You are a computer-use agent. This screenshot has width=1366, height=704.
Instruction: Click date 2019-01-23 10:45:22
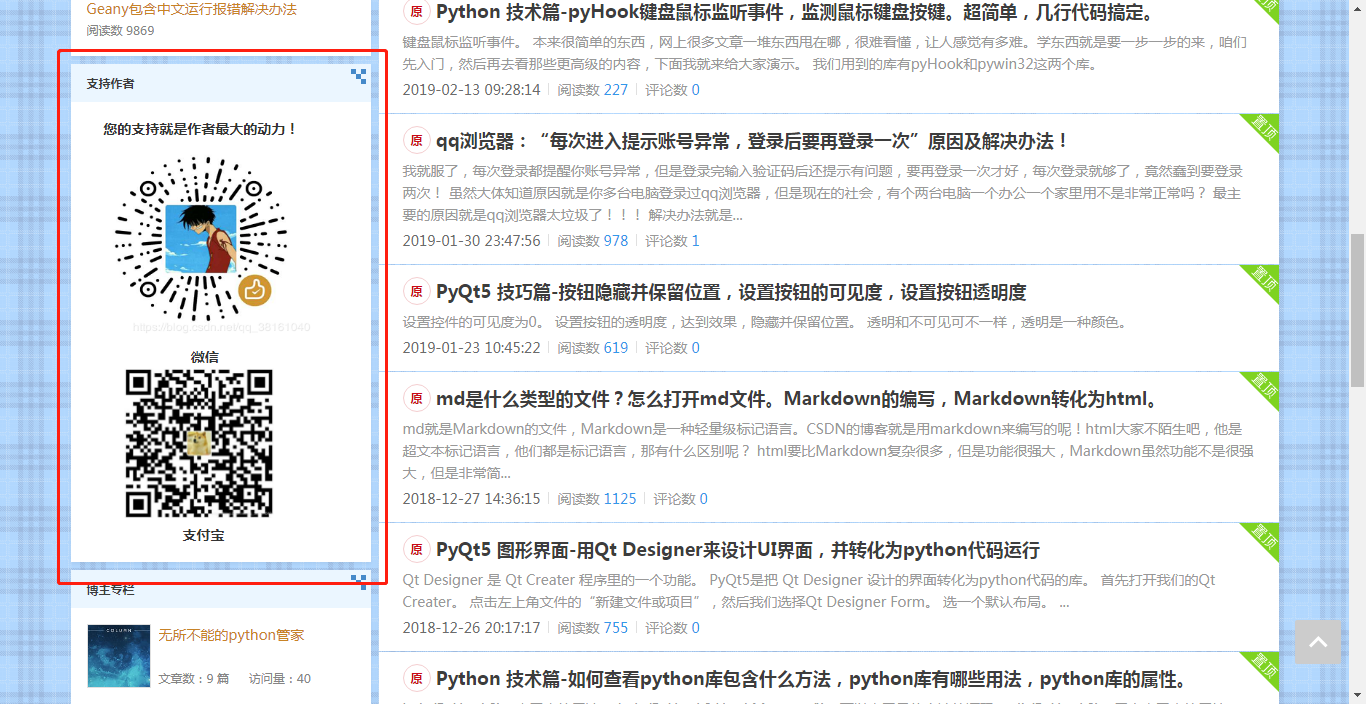471,348
